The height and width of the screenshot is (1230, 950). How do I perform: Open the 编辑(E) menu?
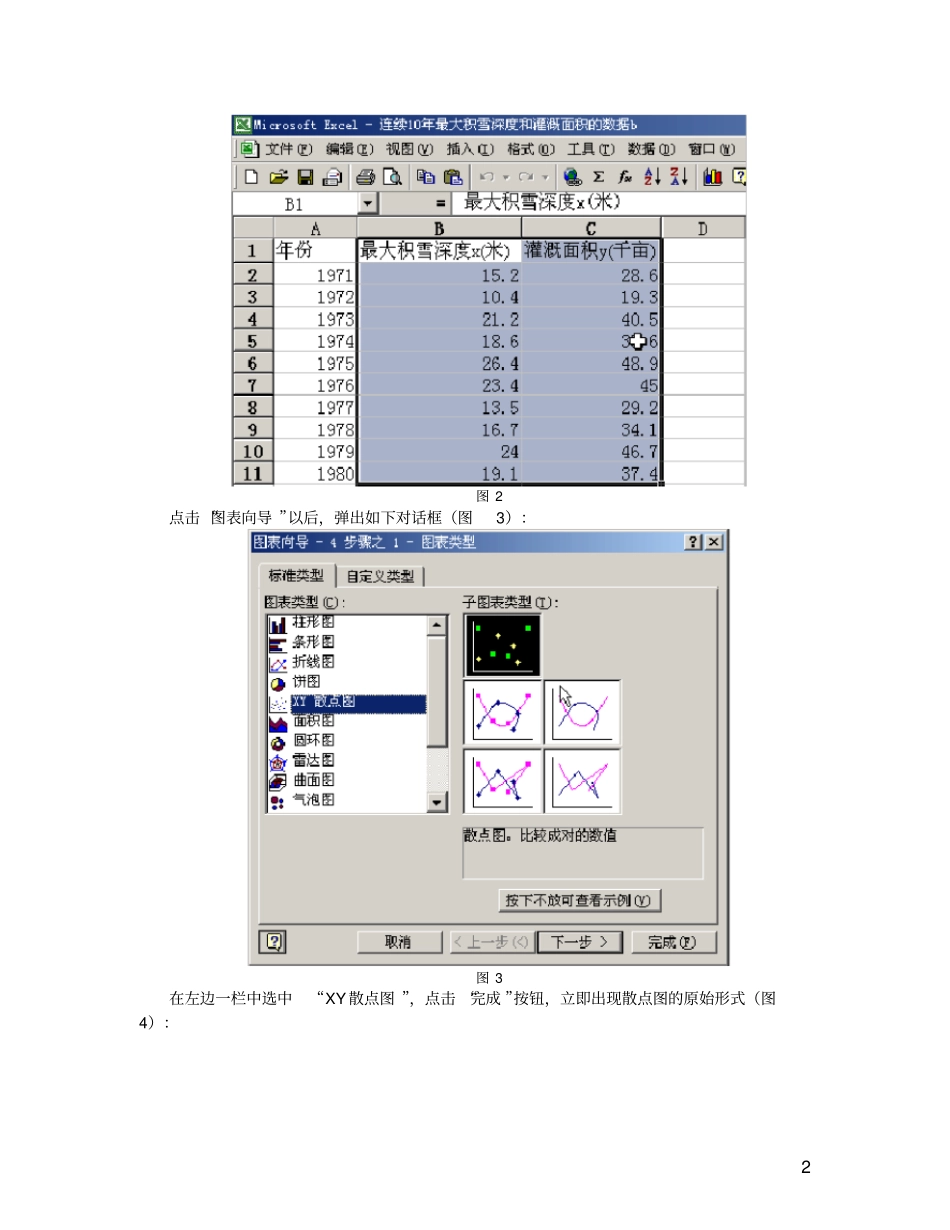(350, 150)
